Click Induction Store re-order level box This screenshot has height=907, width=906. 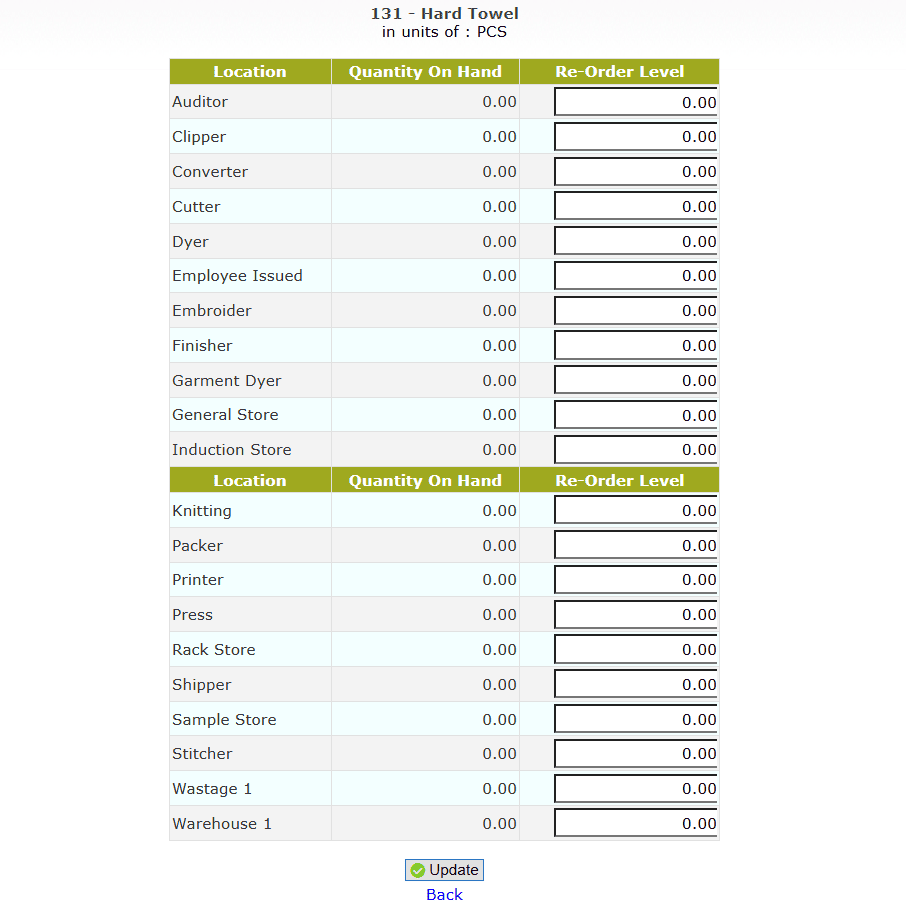pyautogui.click(x=636, y=450)
